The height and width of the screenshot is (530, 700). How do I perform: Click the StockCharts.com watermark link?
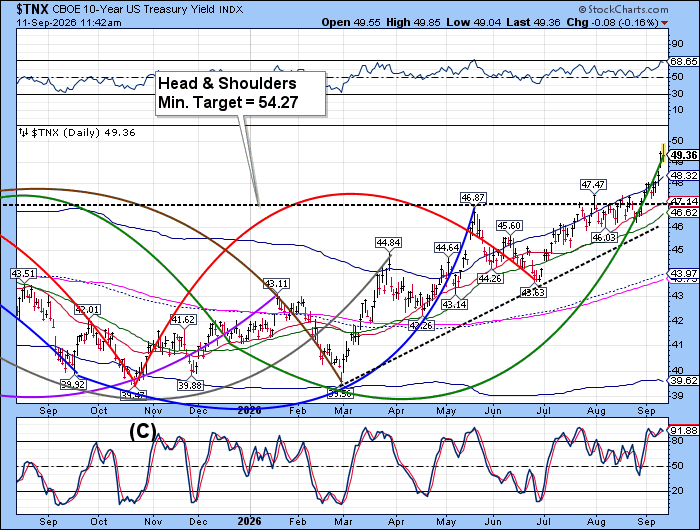point(623,9)
